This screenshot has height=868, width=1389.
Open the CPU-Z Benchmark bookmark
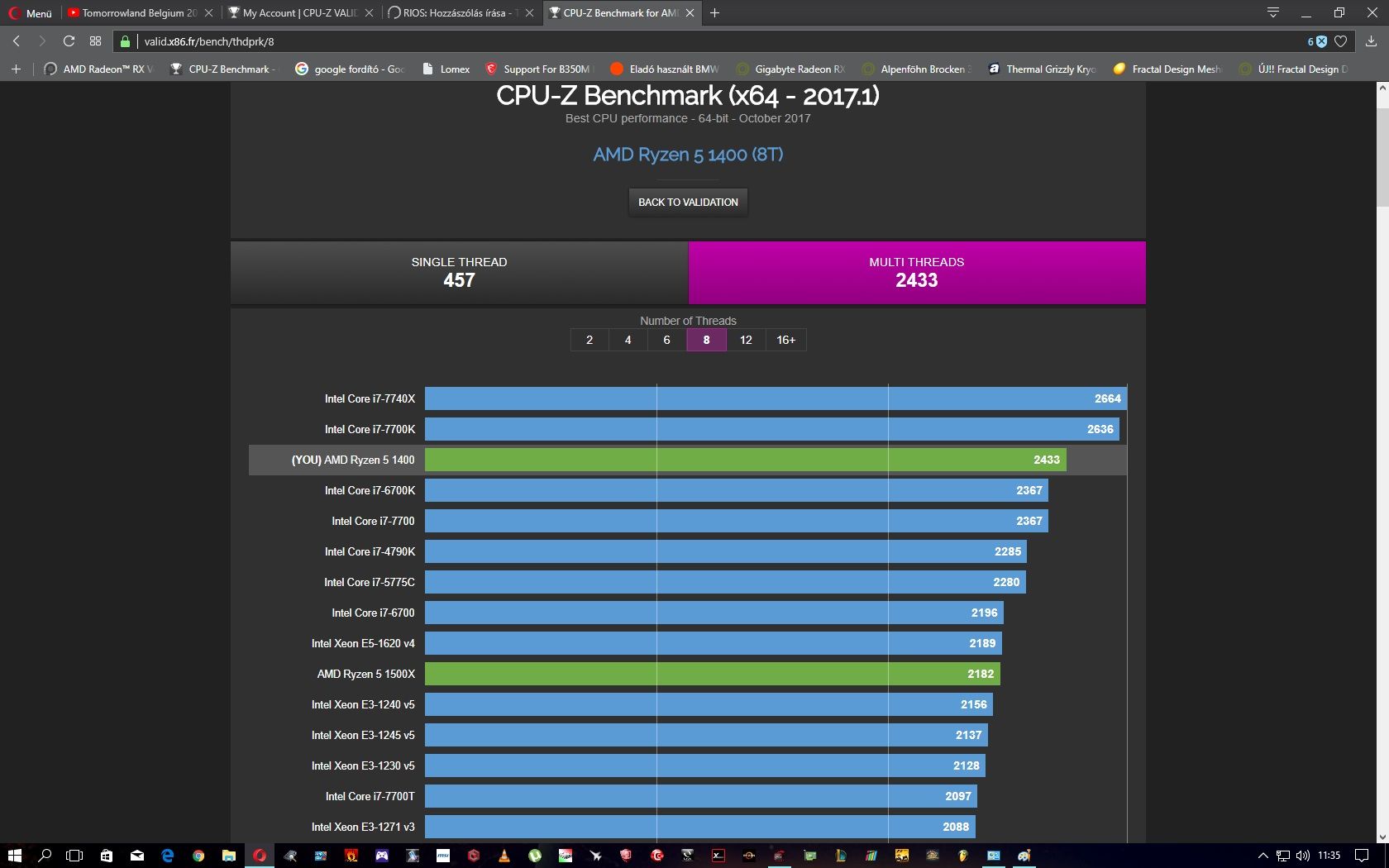pyautogui.click(x=222, y=69)
